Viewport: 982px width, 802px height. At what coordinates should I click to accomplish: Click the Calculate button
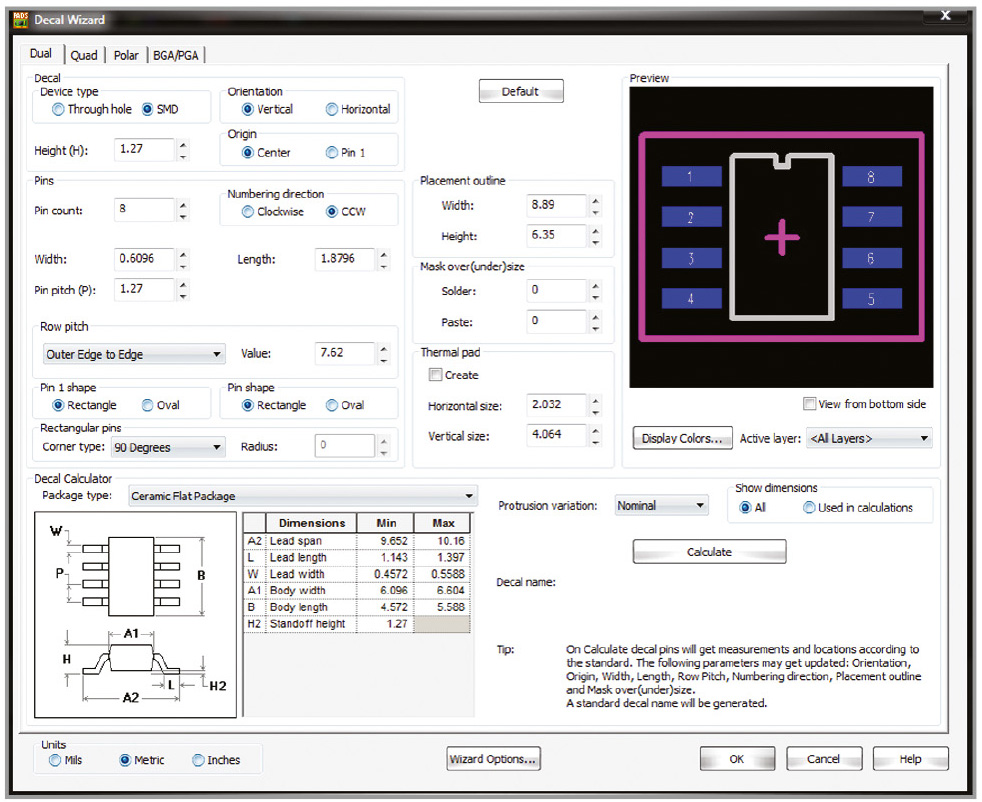[709, 552]
